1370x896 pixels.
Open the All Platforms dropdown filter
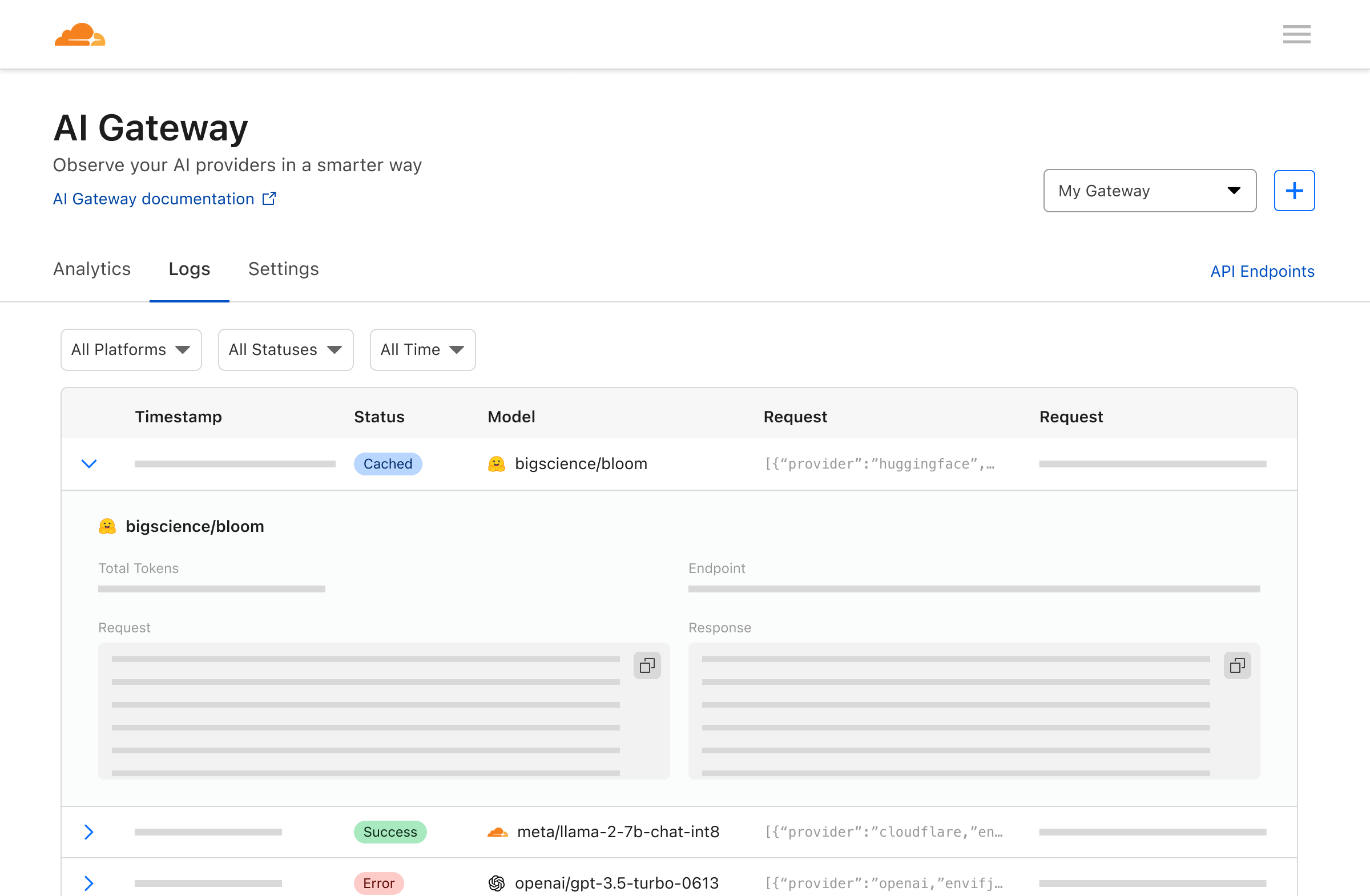pyautogui.click(x=130, y=349)
